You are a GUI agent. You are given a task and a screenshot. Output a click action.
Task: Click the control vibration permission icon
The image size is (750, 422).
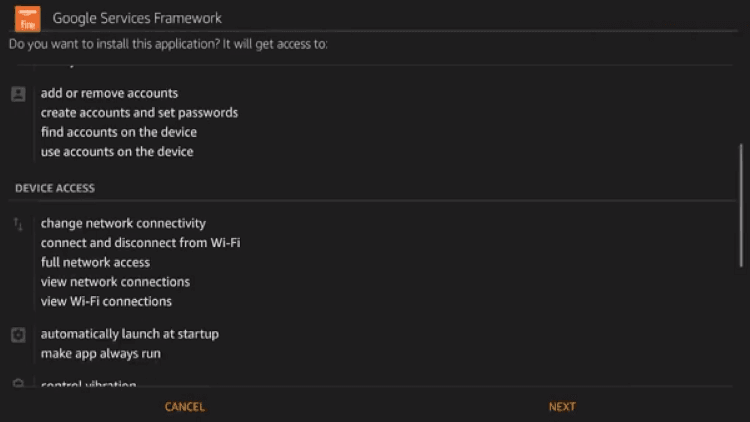18,383
